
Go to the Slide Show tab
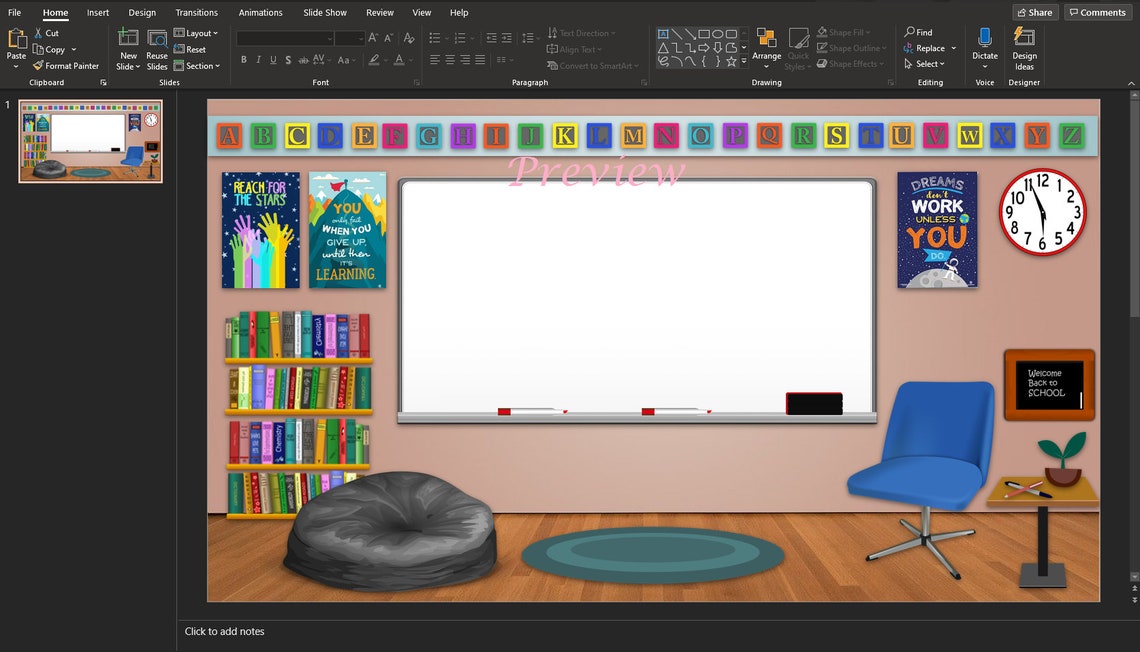pos(324,12)
